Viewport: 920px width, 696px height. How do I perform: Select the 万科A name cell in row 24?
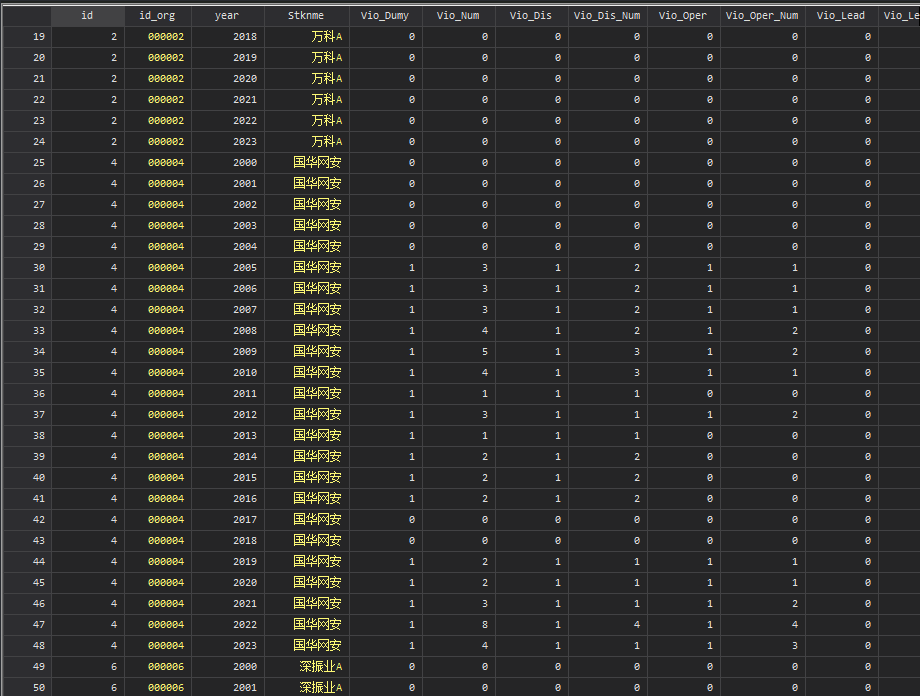(x=326, y=142)
